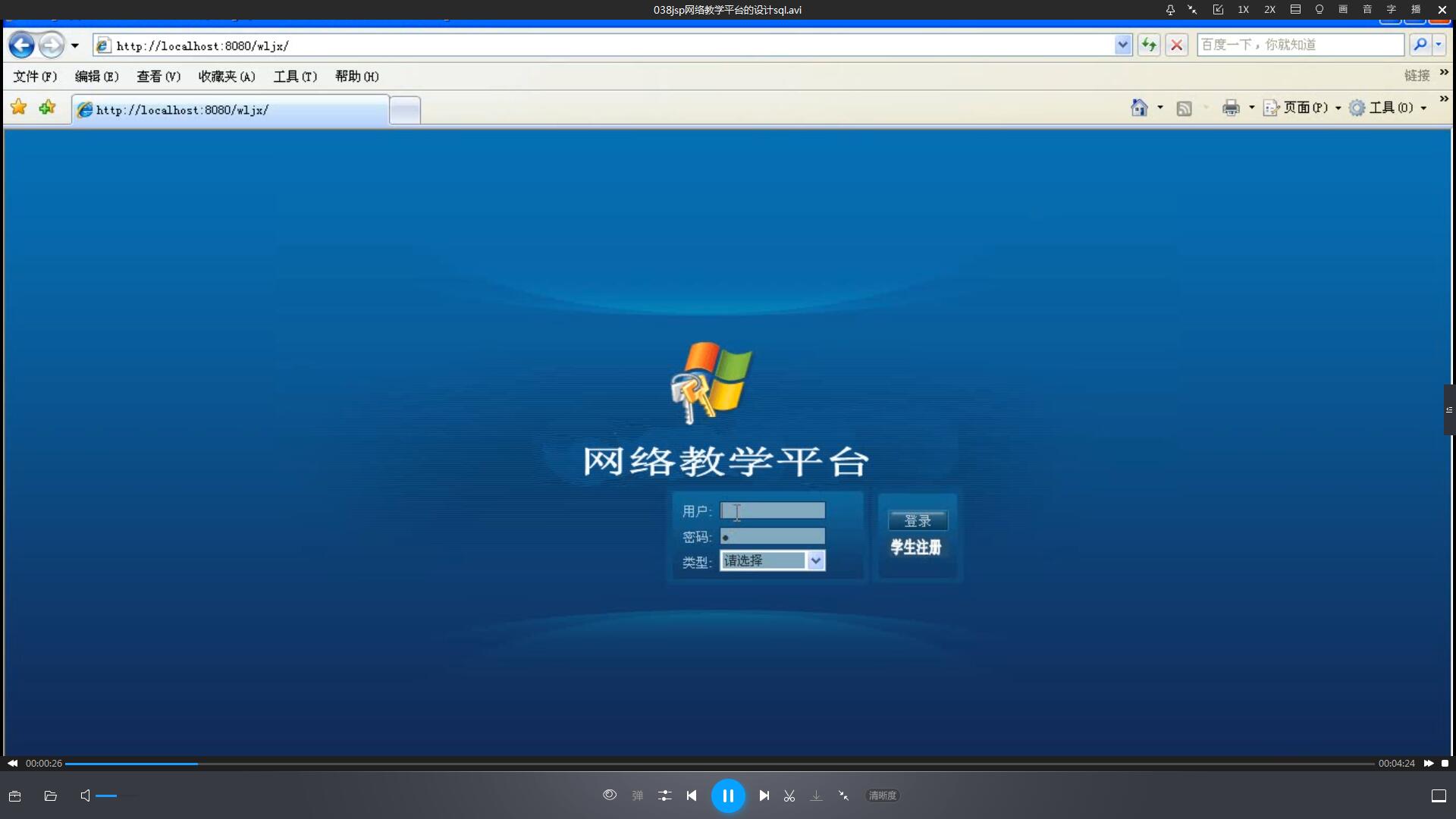Open the 查看(V) menu

[x=158, y=77]
